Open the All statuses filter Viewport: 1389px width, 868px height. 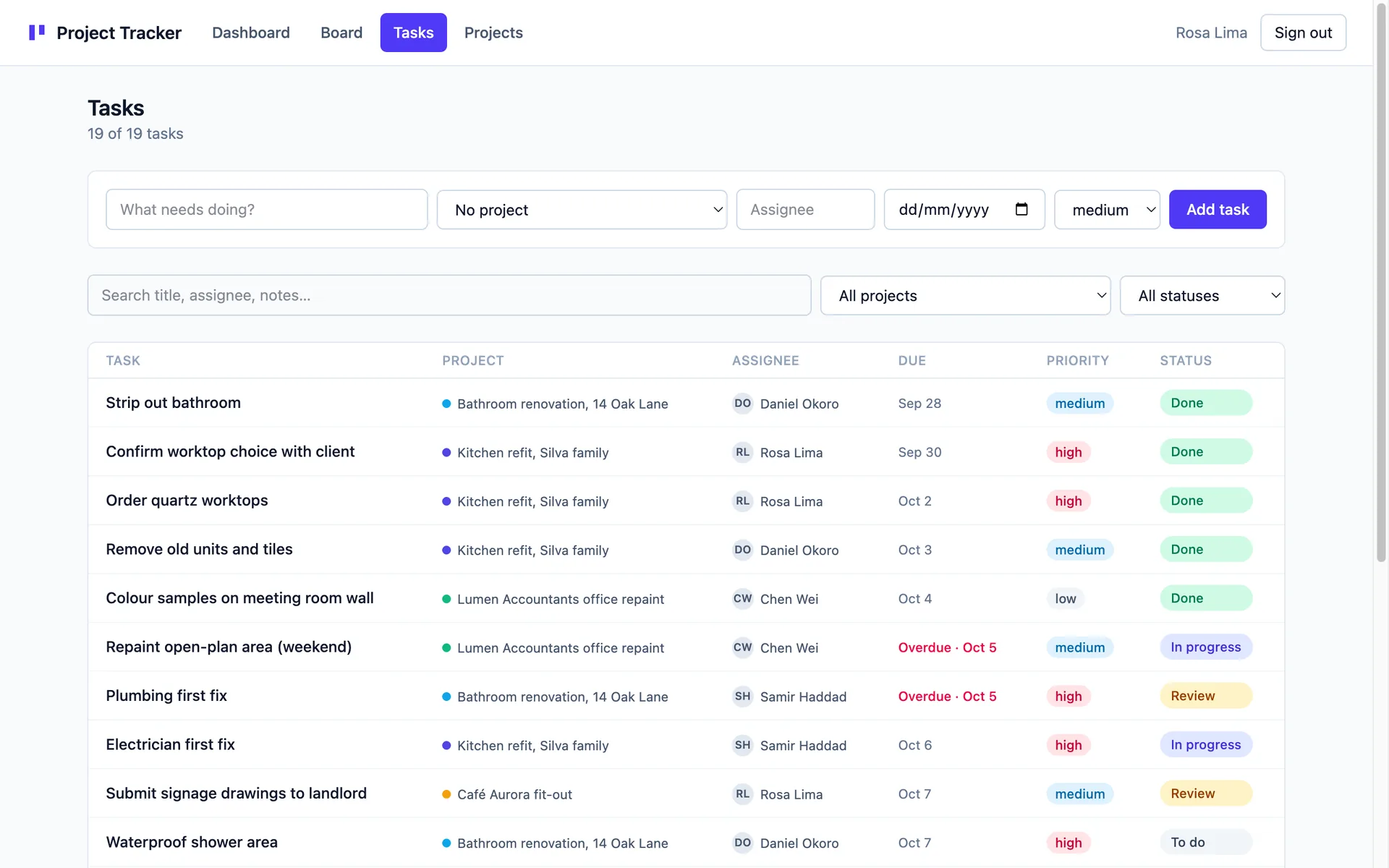point(1202,296)
